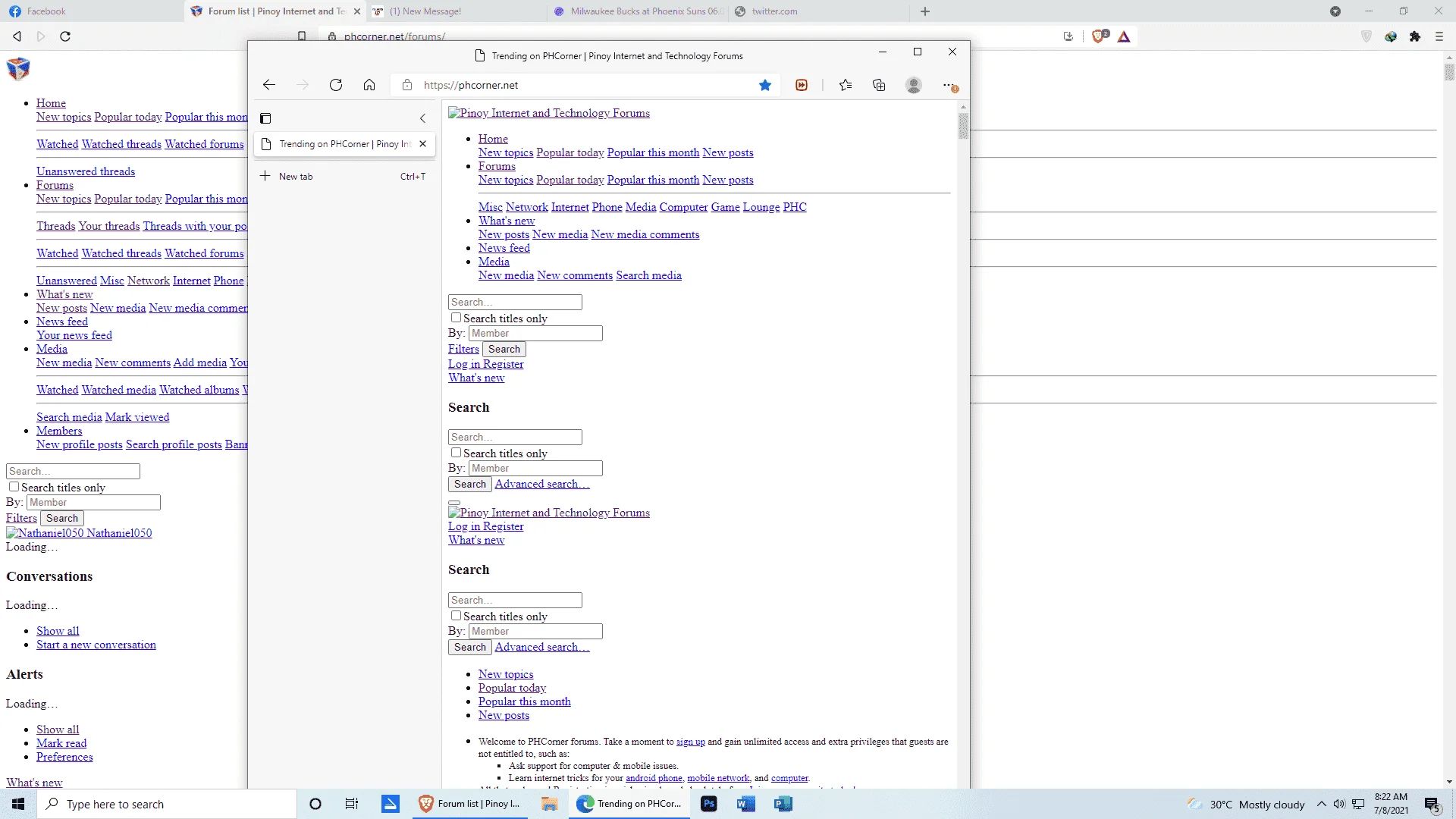This screenshot has height=819, width=1456.
Task: Check the bottom Search titles only box in Edge
Action: (457, 616)
